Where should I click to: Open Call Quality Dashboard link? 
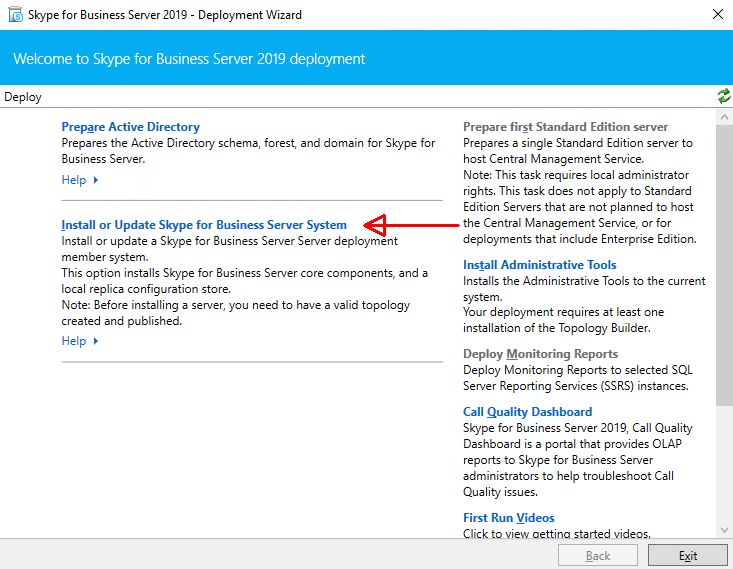click(x=527, y=412)
